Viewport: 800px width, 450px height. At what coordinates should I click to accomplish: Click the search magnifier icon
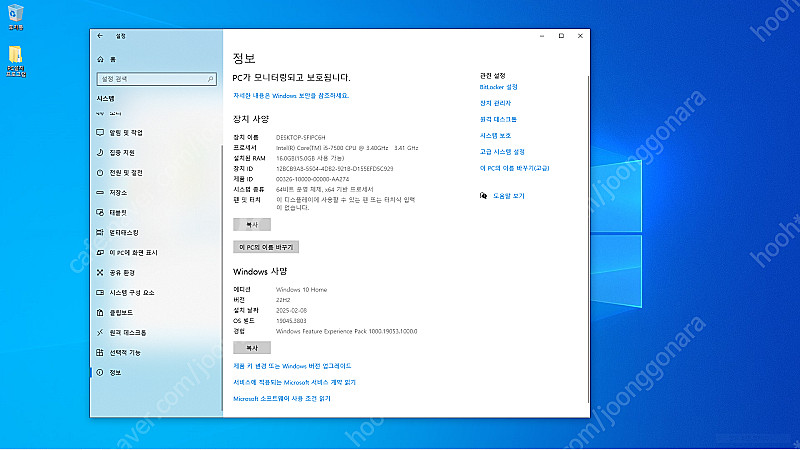pyautogui.click(x=210, y=79)
